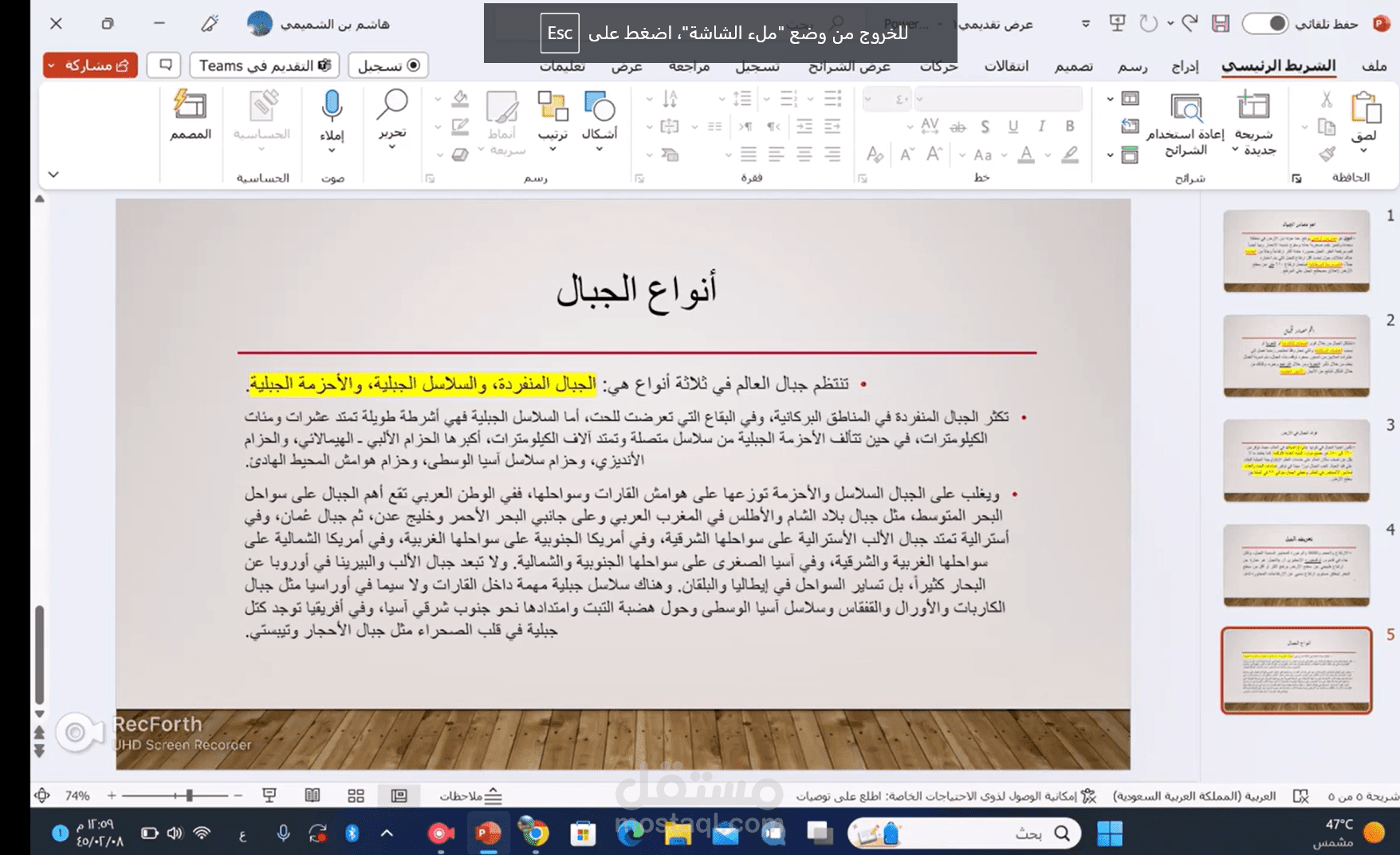Click Present in Teams button
This screenshot has width=1400, height=855.
[x=265, y=65]
